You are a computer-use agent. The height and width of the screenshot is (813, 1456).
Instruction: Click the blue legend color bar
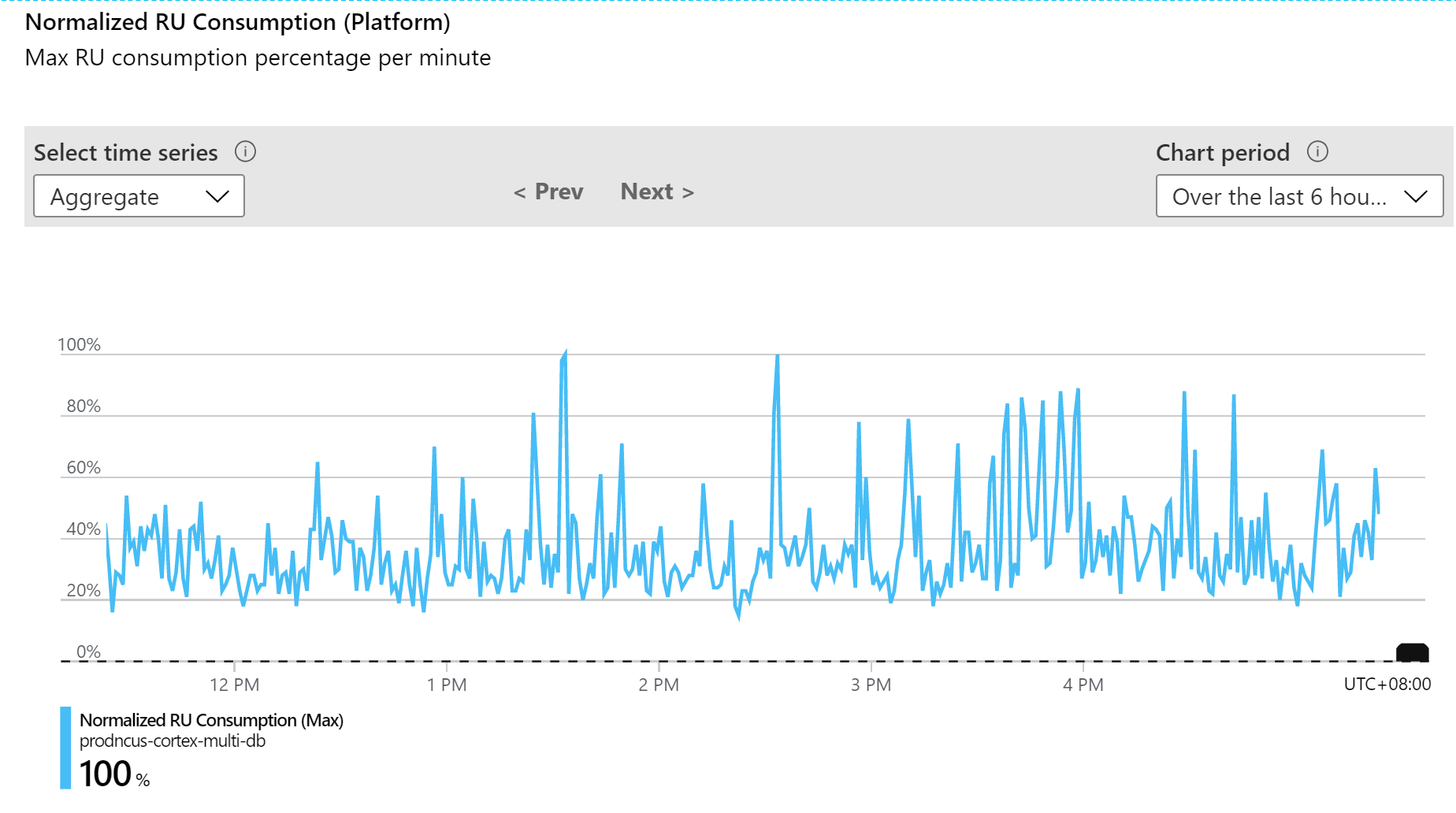coord(65,747)
